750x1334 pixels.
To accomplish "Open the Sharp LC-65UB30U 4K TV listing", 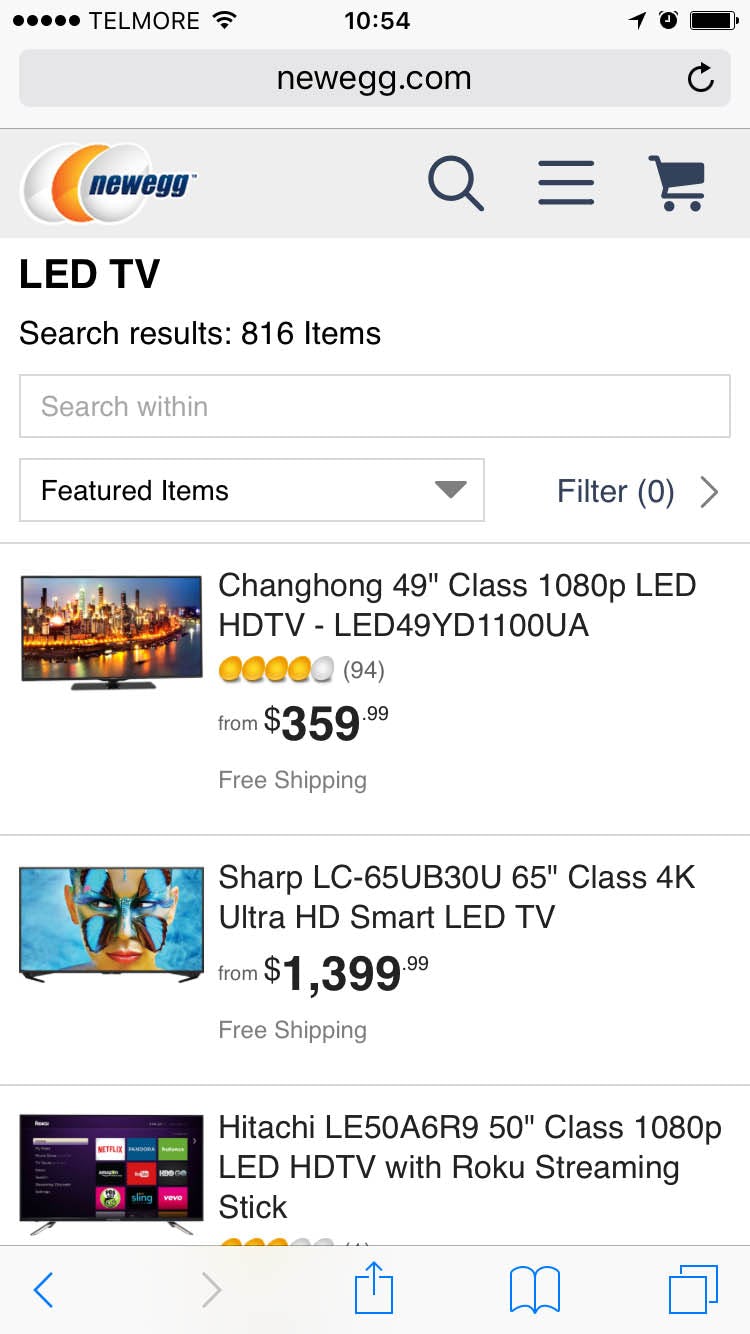I will tap(457, 897).
